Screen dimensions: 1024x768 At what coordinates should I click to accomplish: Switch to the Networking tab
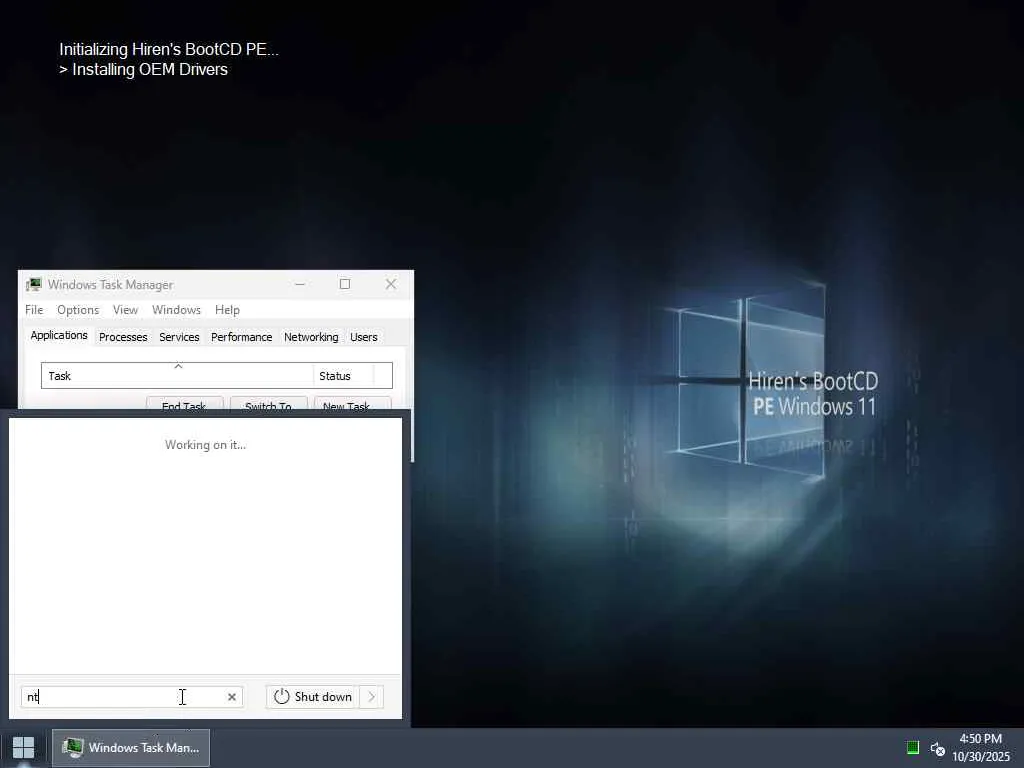tap(311, 337)
